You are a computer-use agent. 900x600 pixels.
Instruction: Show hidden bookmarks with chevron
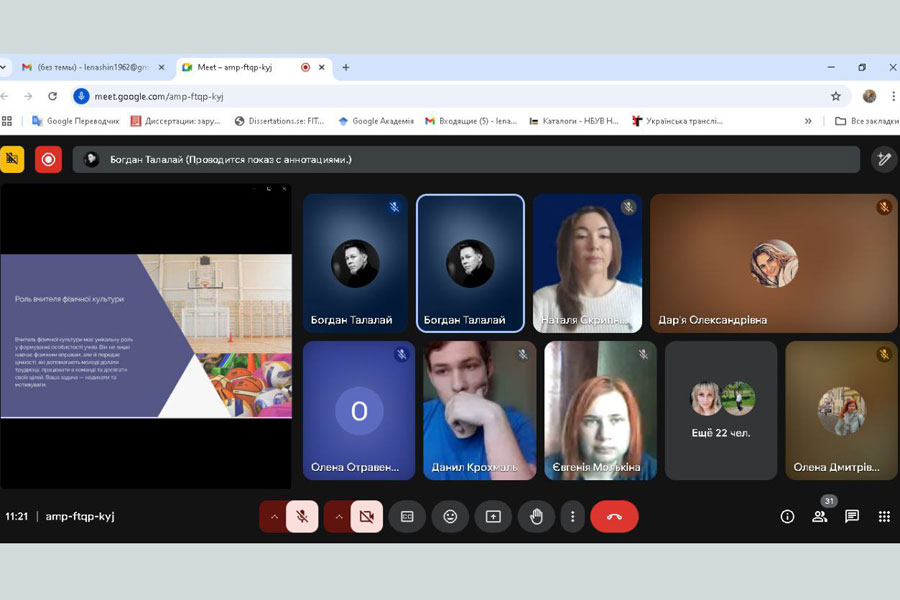(x=808, y=121)
